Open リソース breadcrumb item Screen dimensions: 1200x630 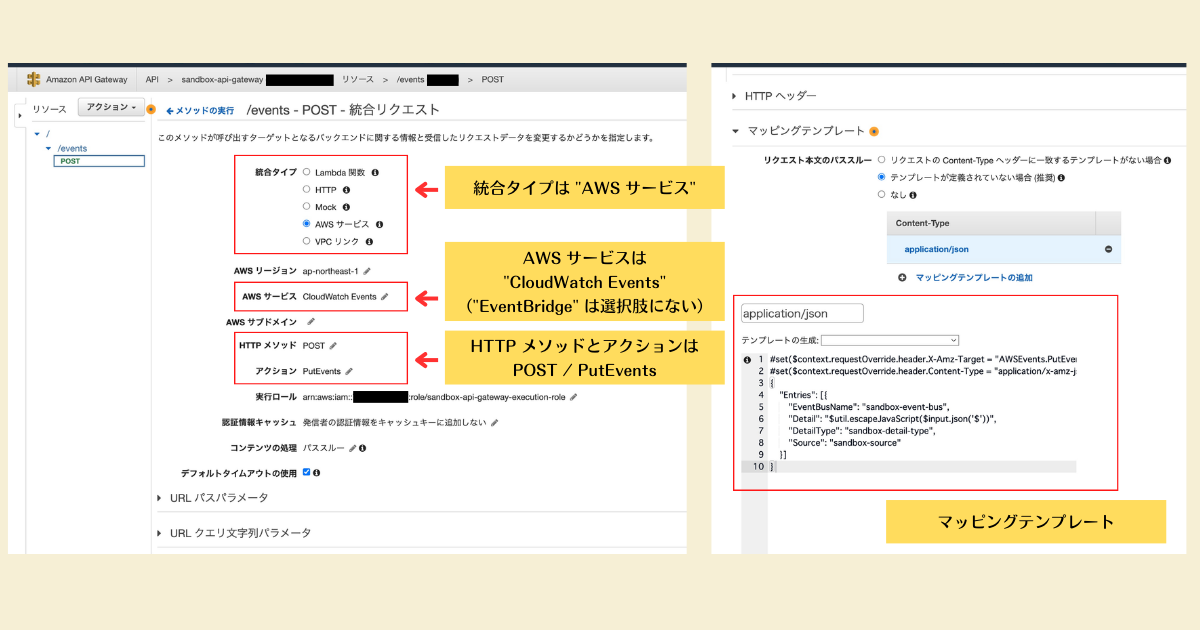(358, 79)
